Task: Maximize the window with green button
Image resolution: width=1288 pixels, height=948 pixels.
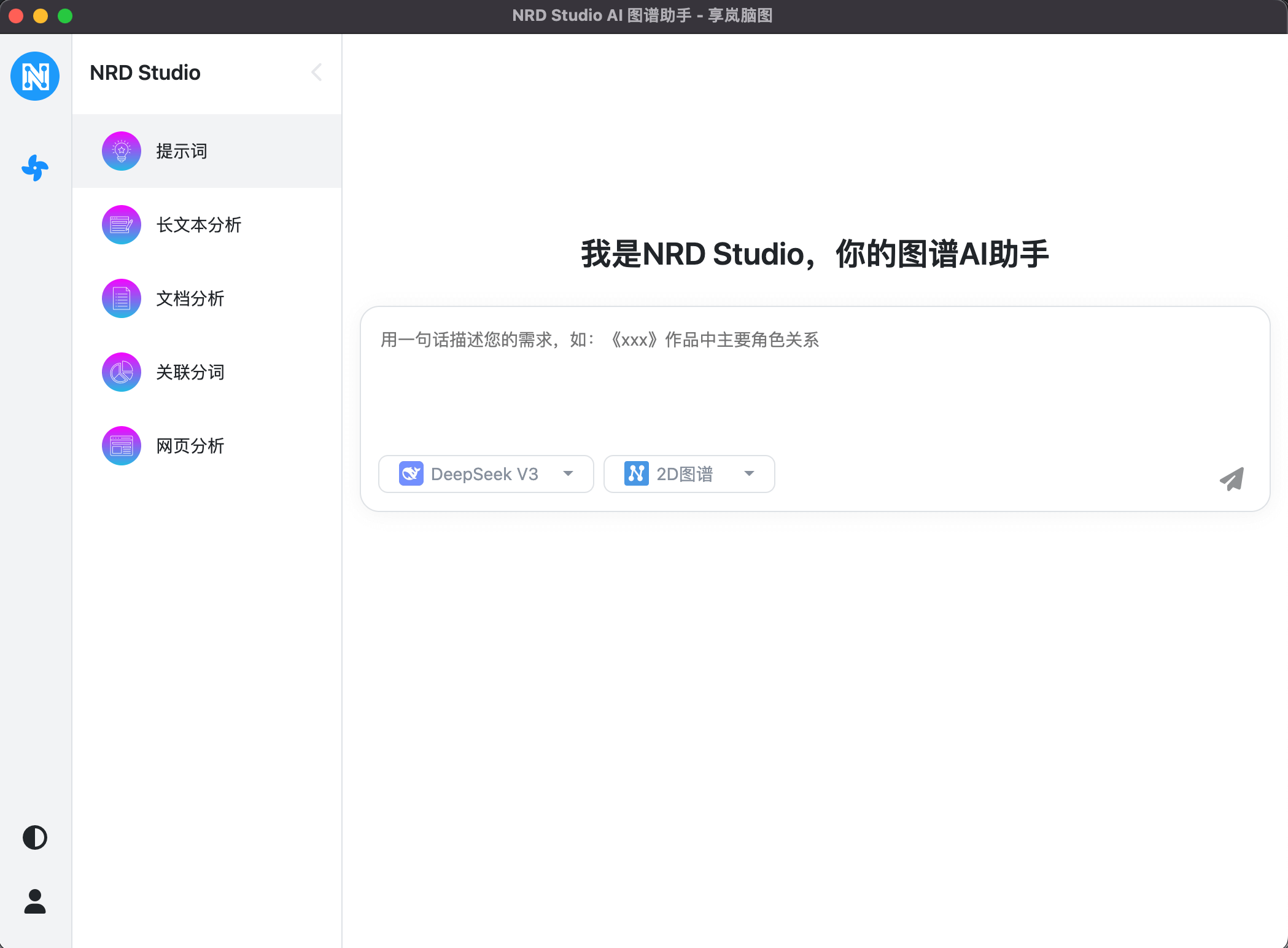Action: tap(65, 16)
